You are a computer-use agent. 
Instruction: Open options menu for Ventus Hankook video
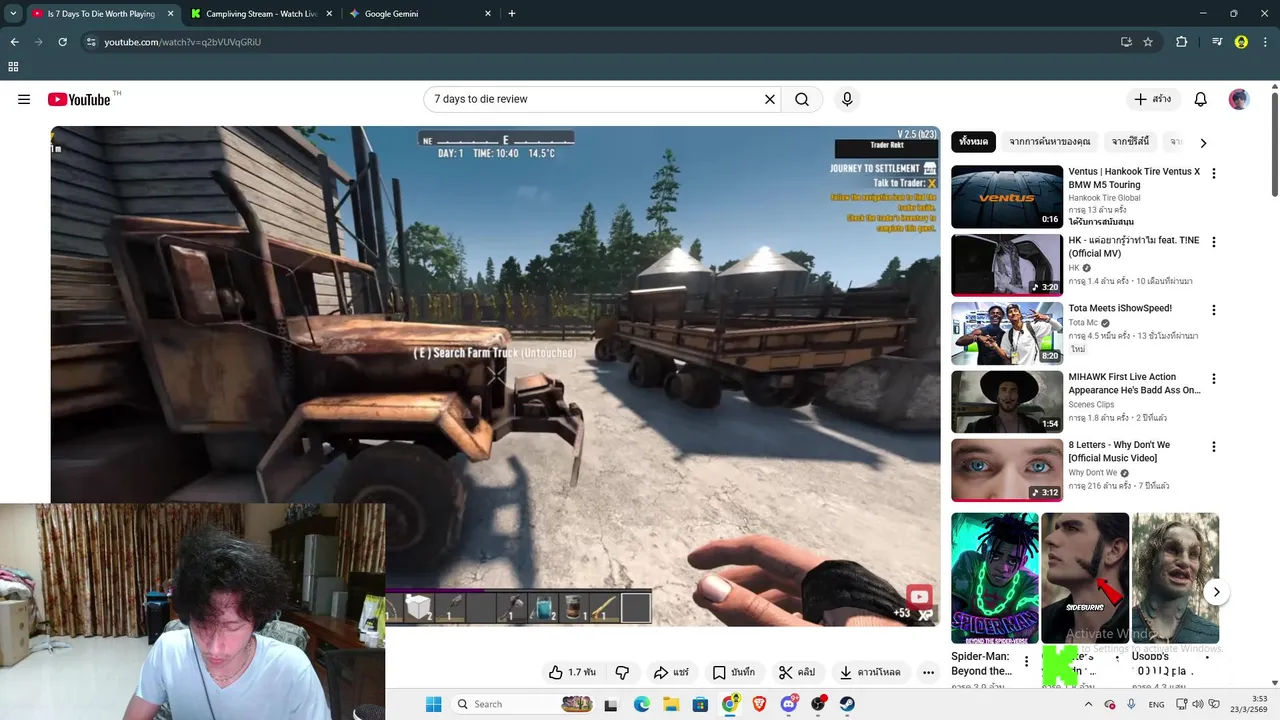1214,174
